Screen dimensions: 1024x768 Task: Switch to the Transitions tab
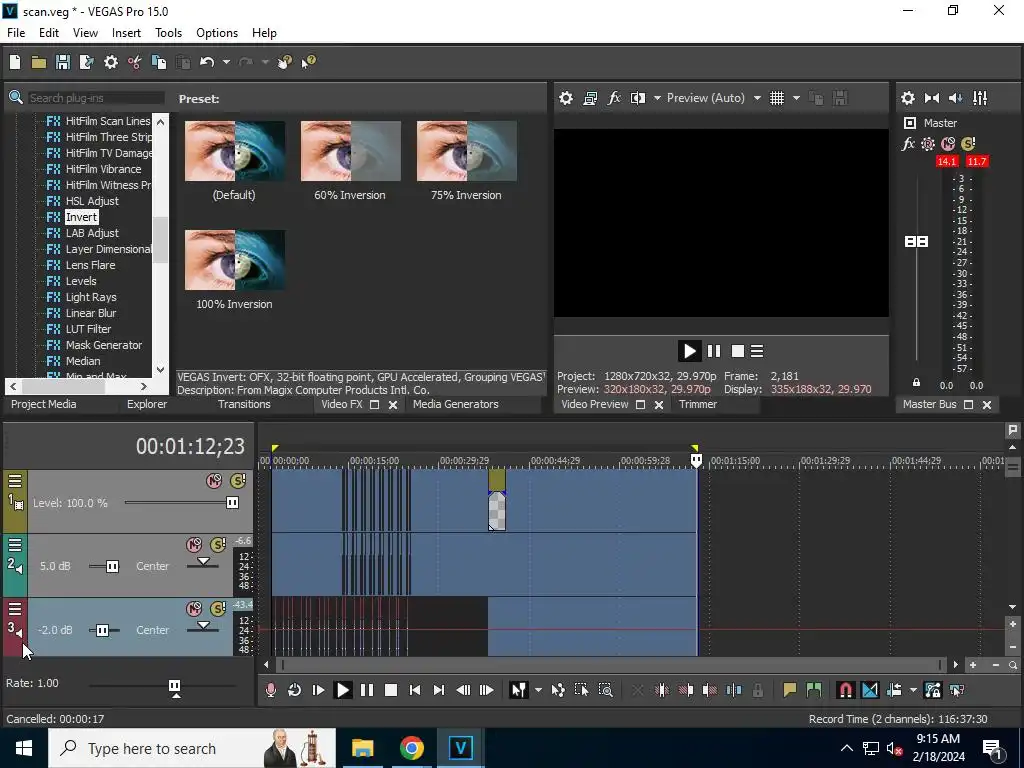click(244, 404)
